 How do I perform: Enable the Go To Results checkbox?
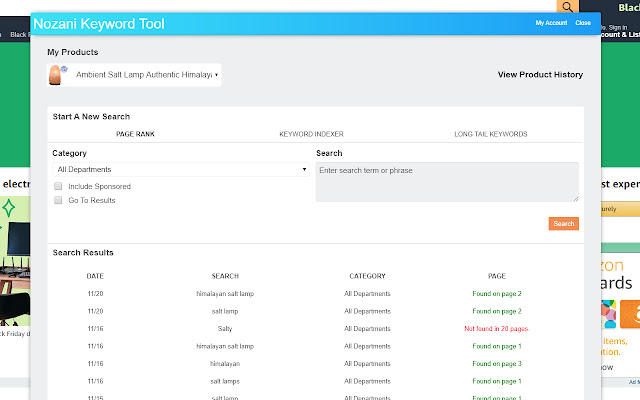(58, 200)
